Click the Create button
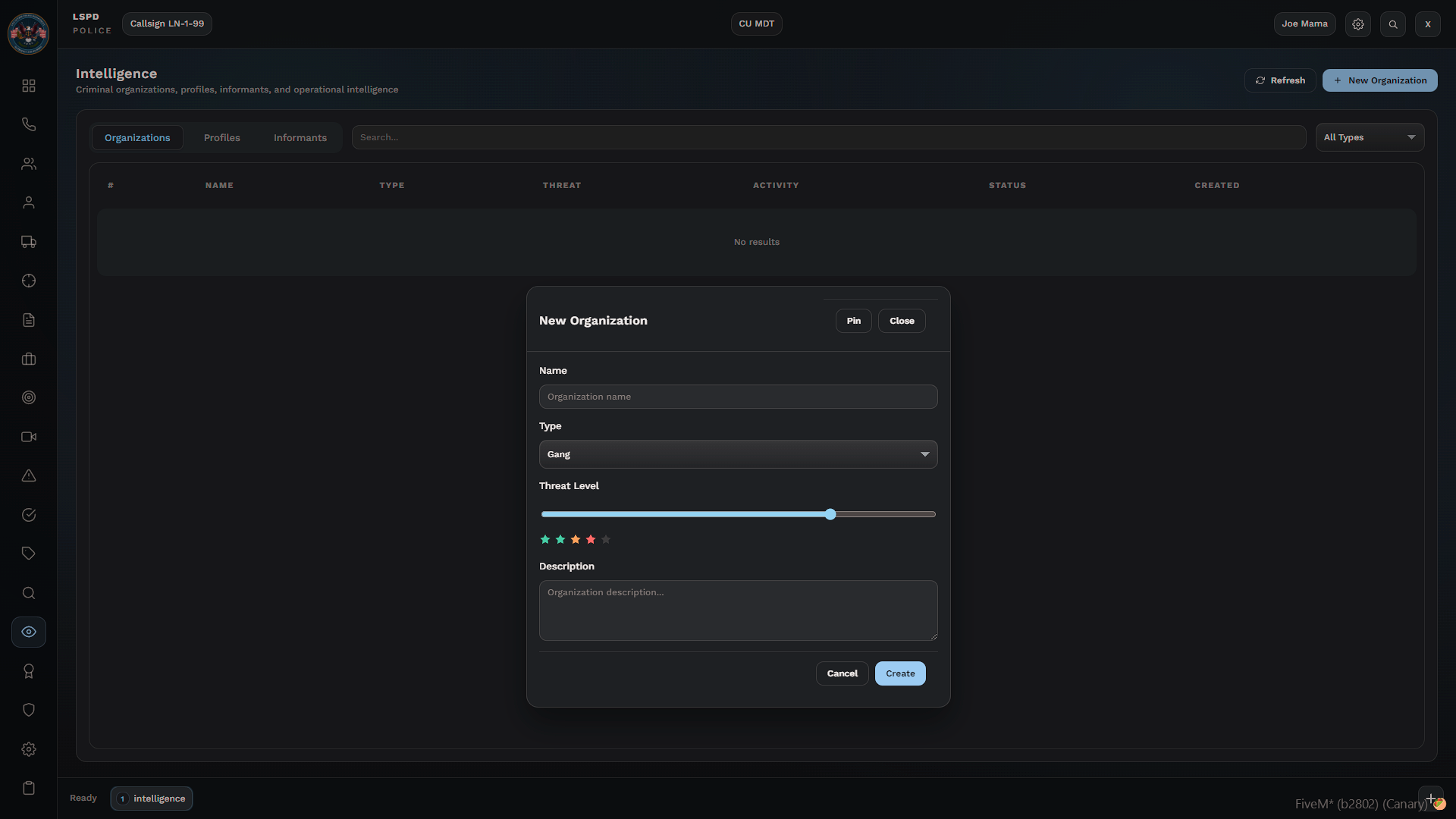This screenshot has width=1456, height=819. (899, 673)
